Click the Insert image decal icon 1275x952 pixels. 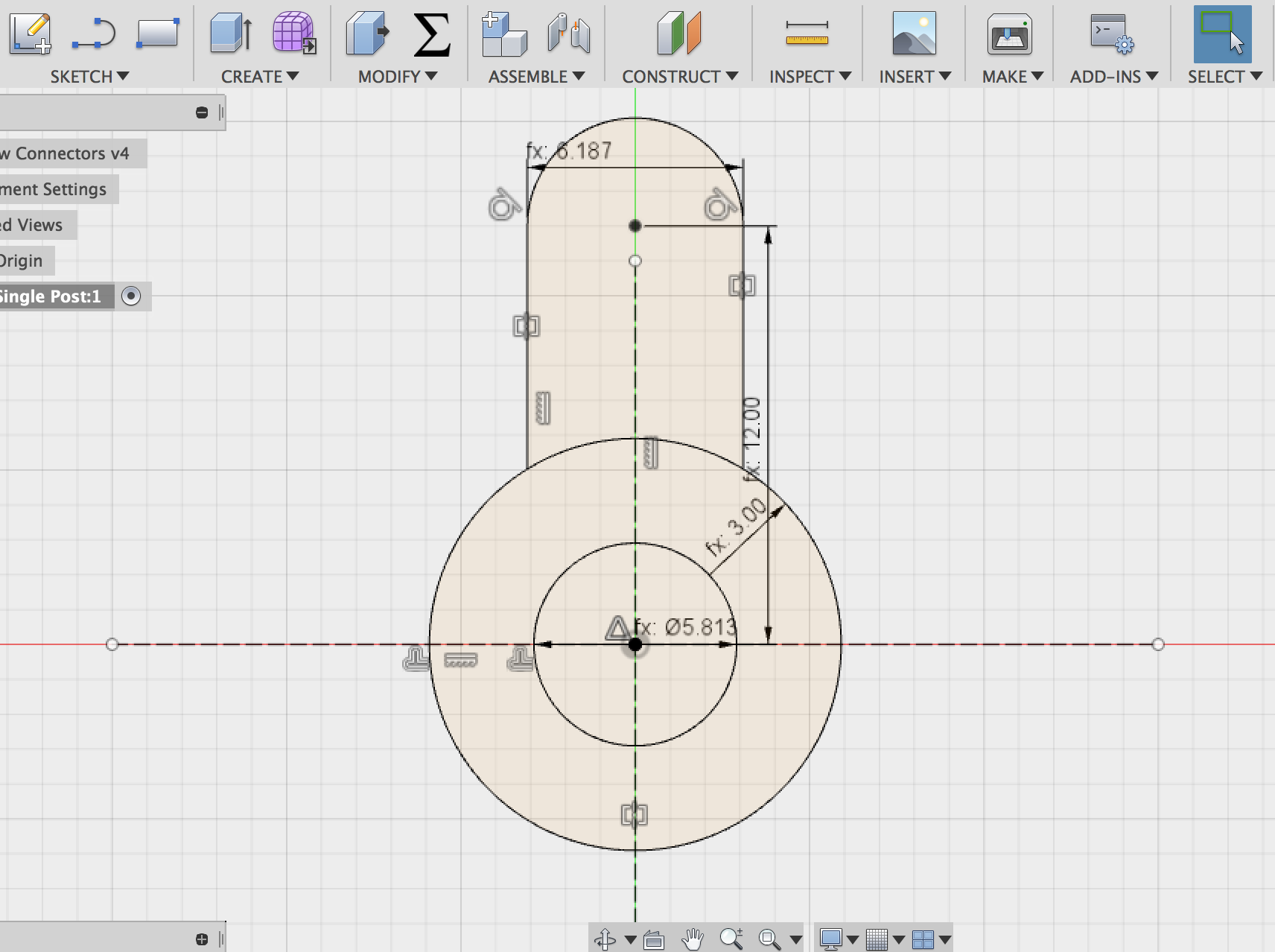(914, 34)
